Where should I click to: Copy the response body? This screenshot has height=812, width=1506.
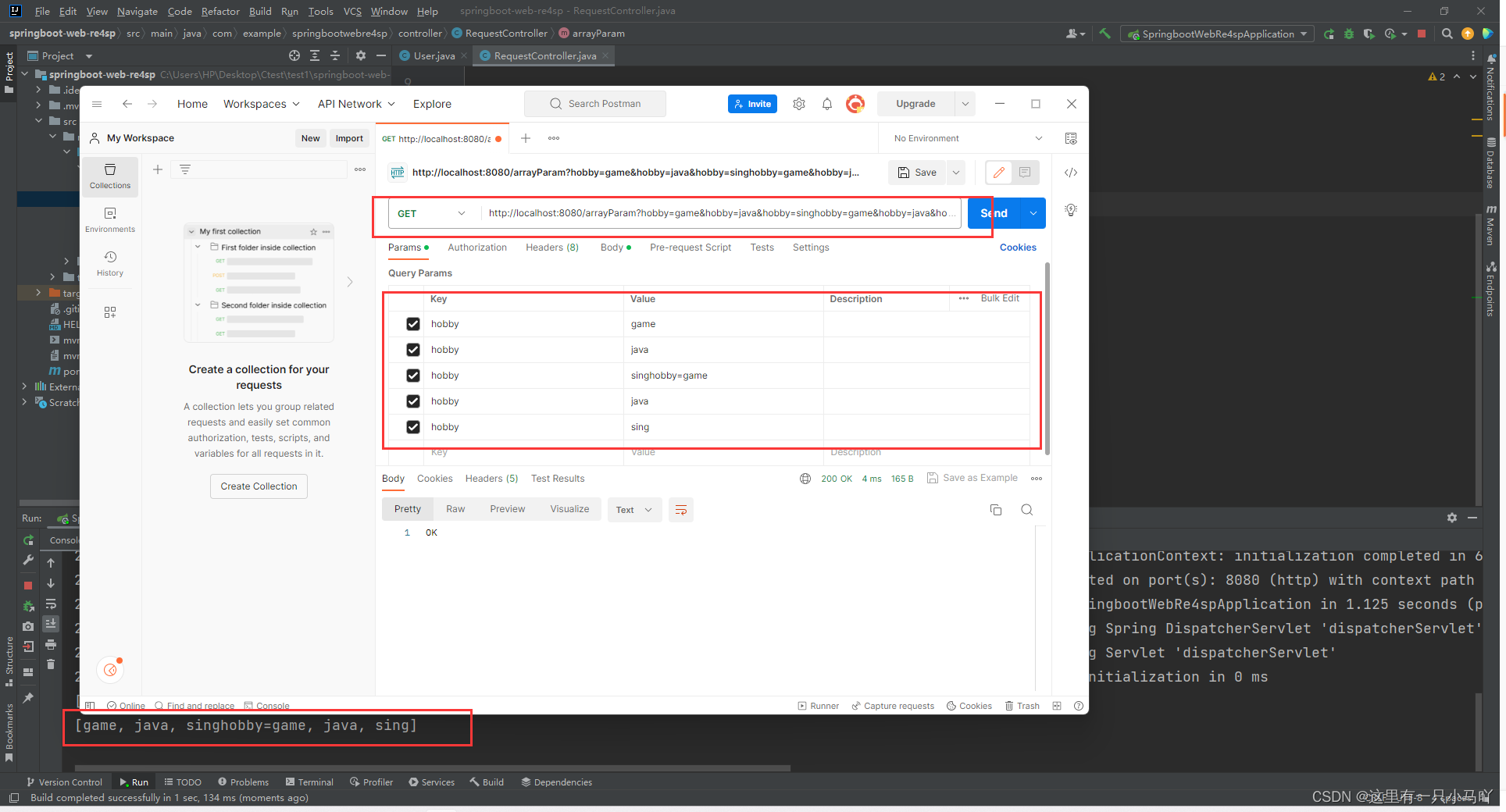996,510
